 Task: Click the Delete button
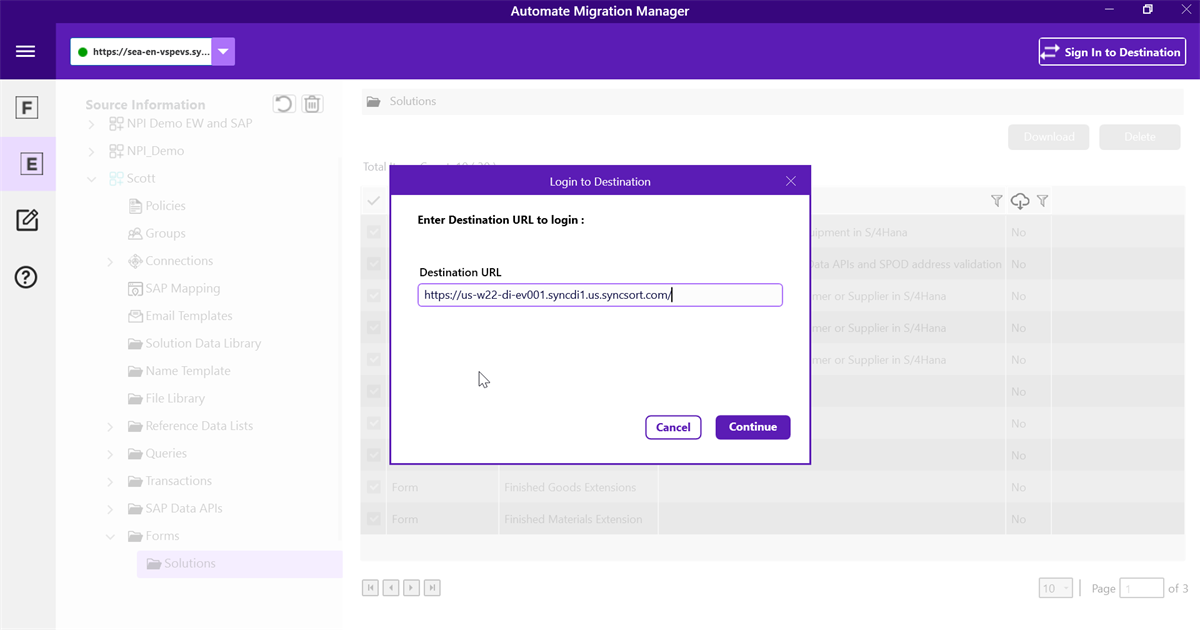tap(1139, 137)
